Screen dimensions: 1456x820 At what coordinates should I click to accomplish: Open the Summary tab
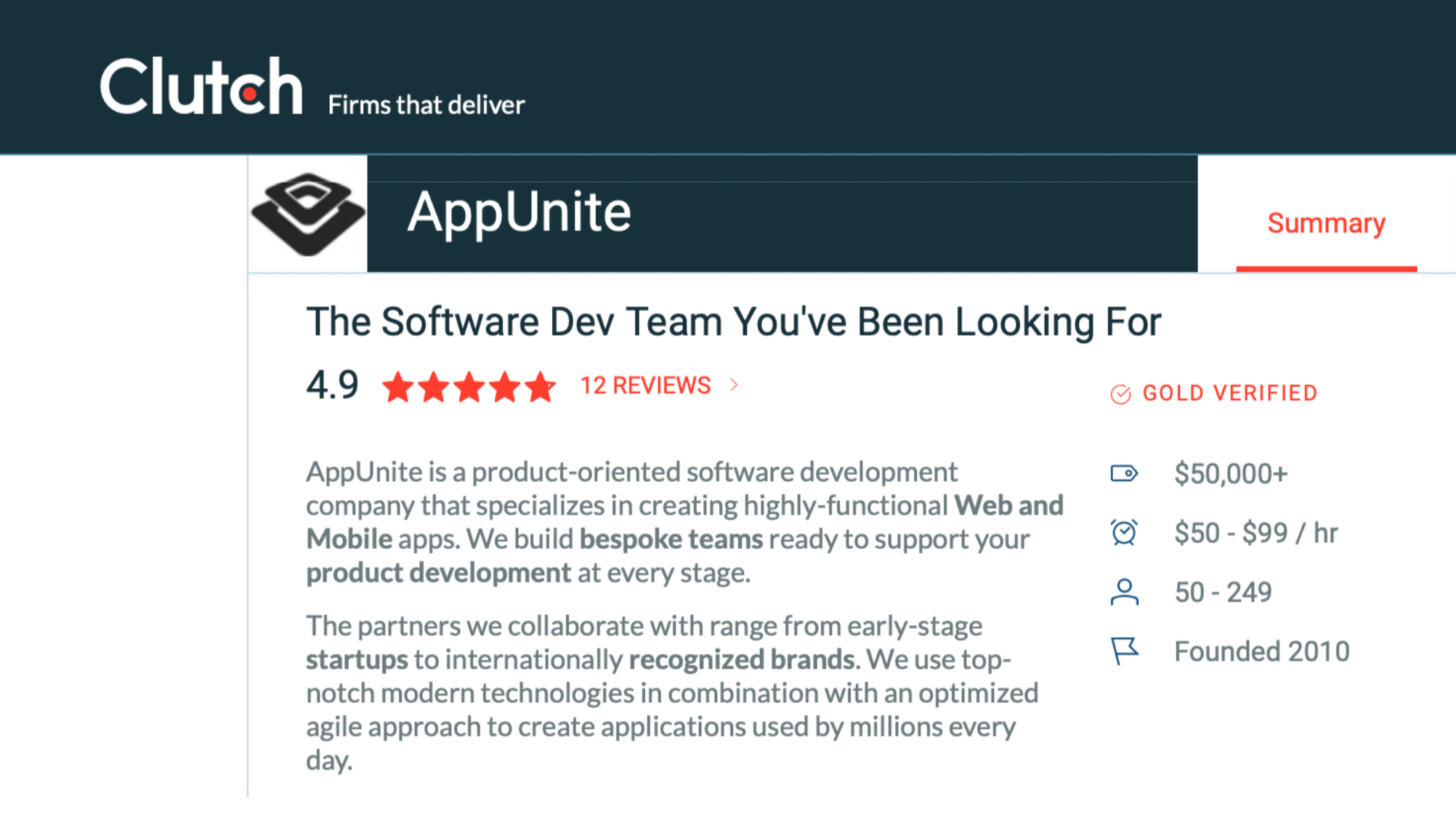(x=1326, y=223)
